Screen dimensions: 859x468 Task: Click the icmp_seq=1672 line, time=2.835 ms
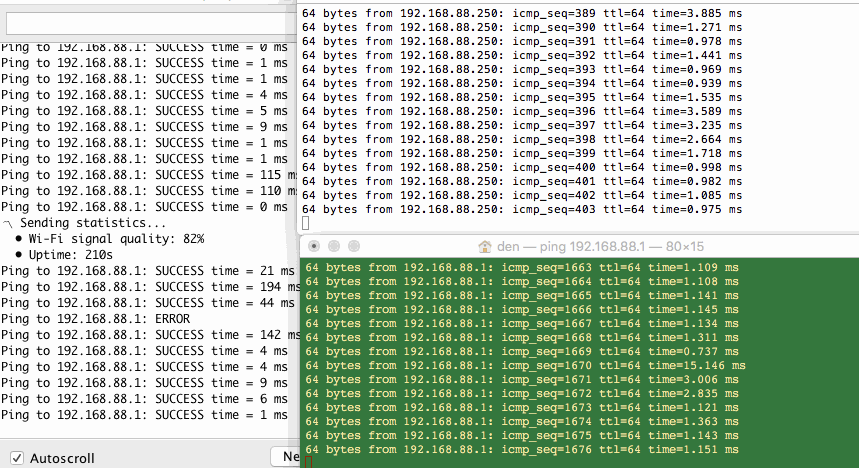[522, 393]
